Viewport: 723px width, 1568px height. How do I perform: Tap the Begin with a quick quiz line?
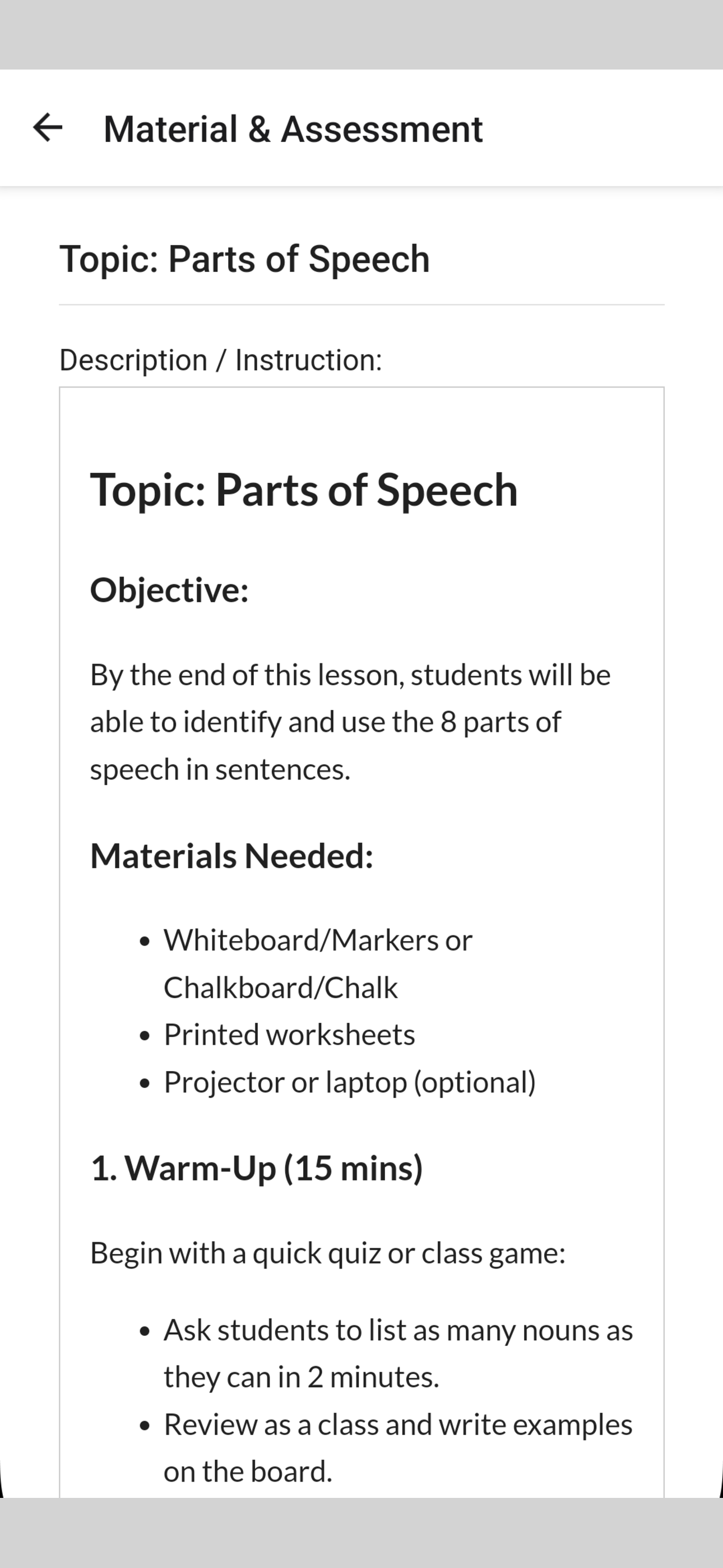(x=327, y=1254)
